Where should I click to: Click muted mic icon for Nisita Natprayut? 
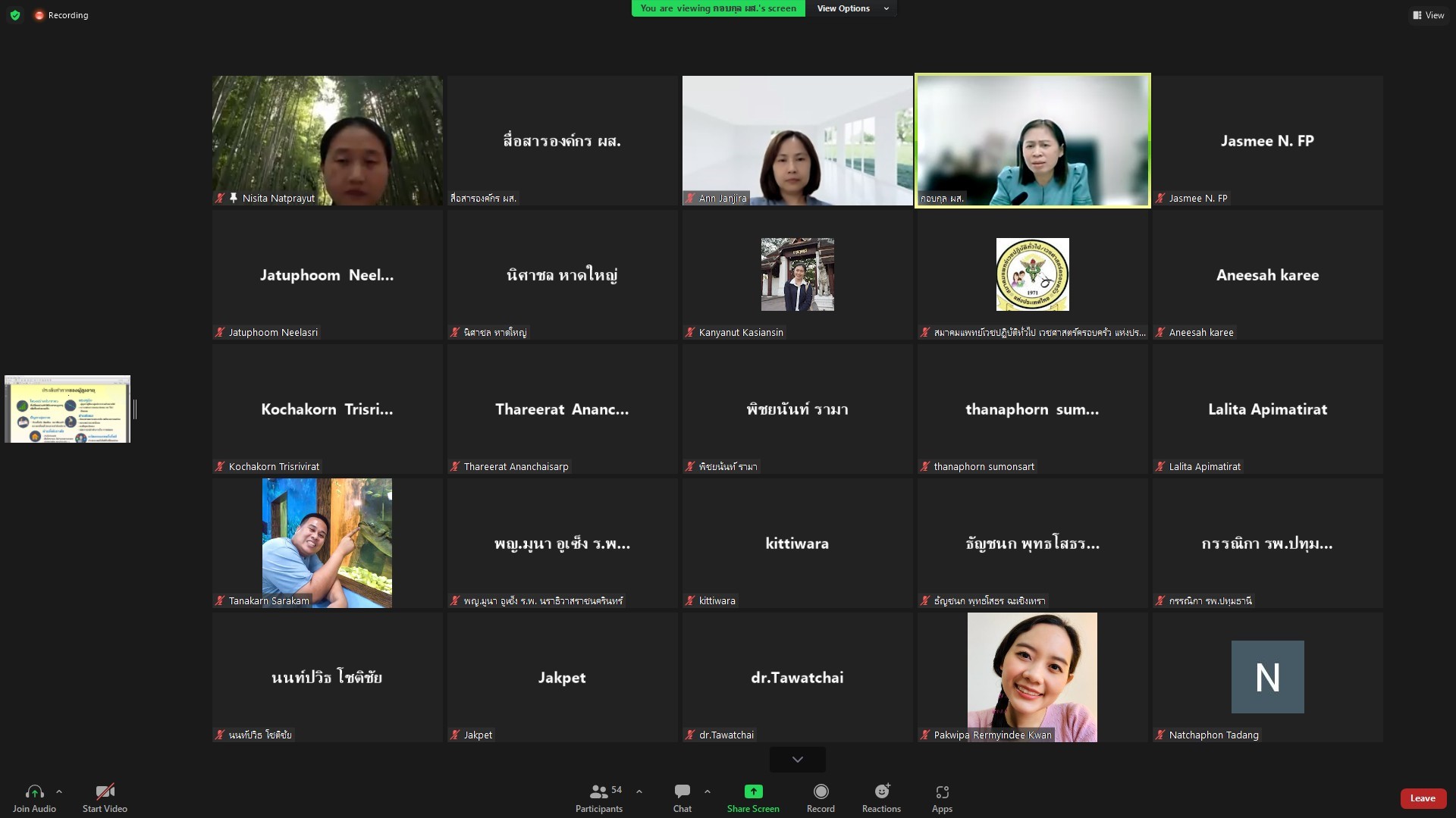click(220, 198)
